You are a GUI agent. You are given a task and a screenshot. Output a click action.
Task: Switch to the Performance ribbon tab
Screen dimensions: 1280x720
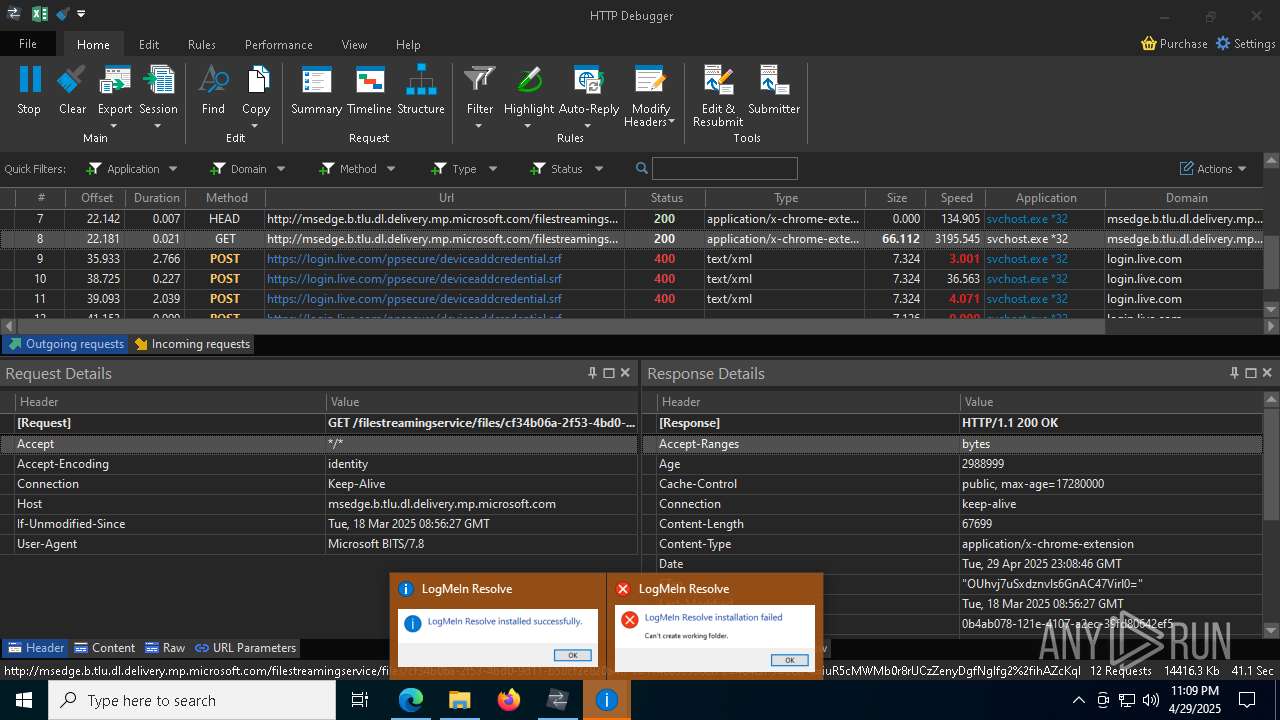point(279,44)
